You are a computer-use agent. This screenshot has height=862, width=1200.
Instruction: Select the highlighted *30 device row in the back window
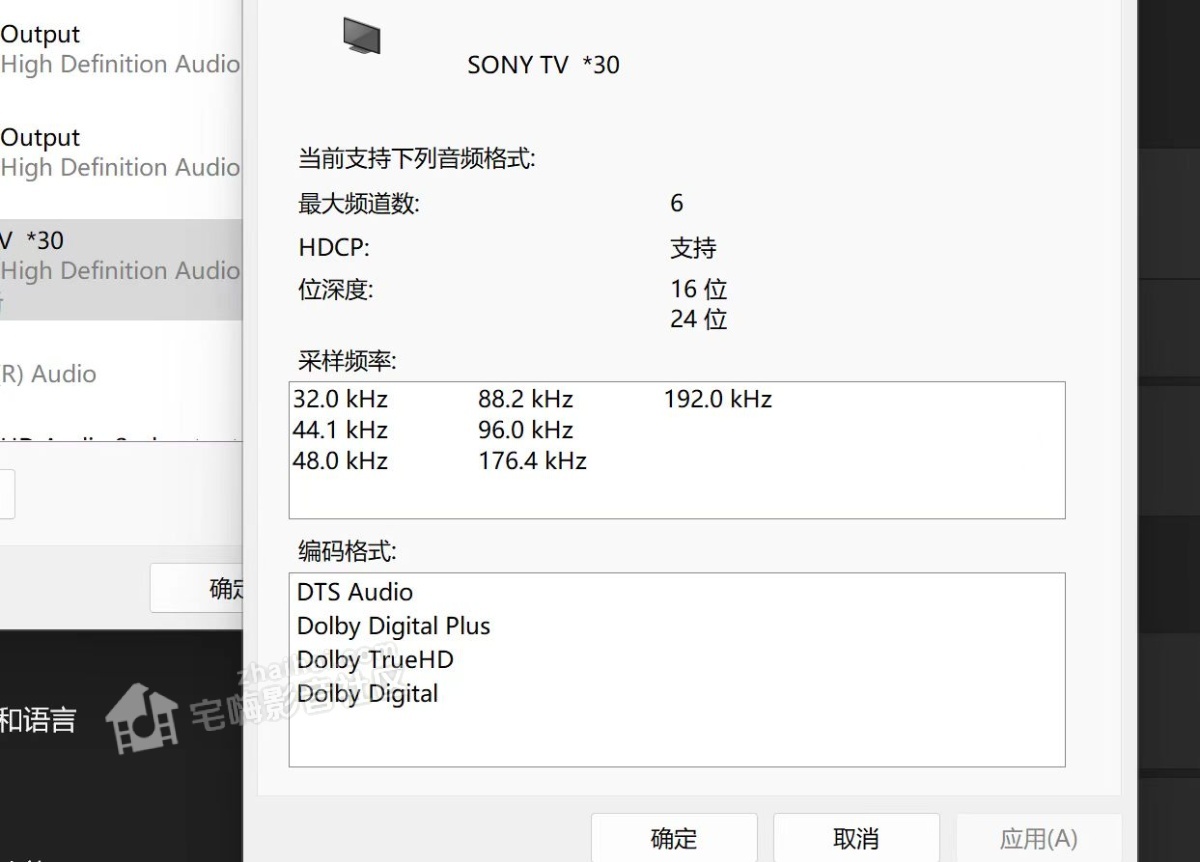tap(121, 270)
